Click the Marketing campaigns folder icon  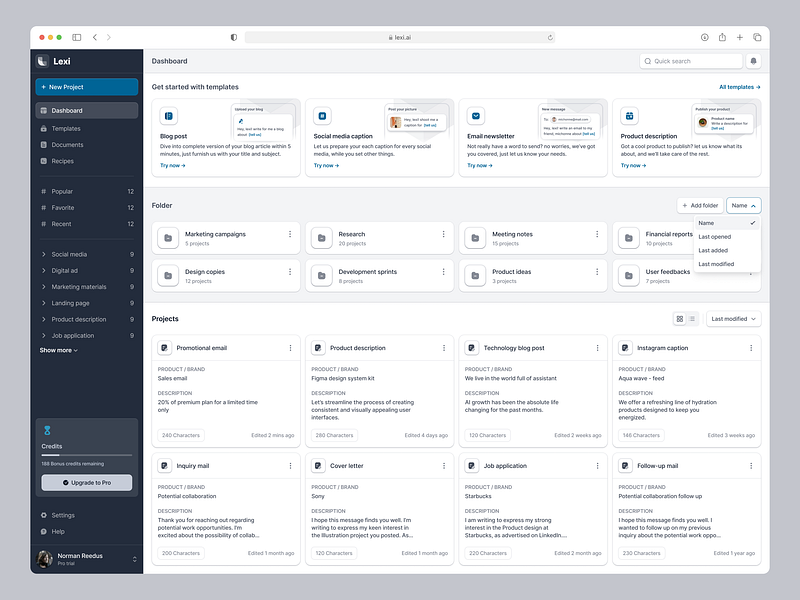[x=169, y=237]
